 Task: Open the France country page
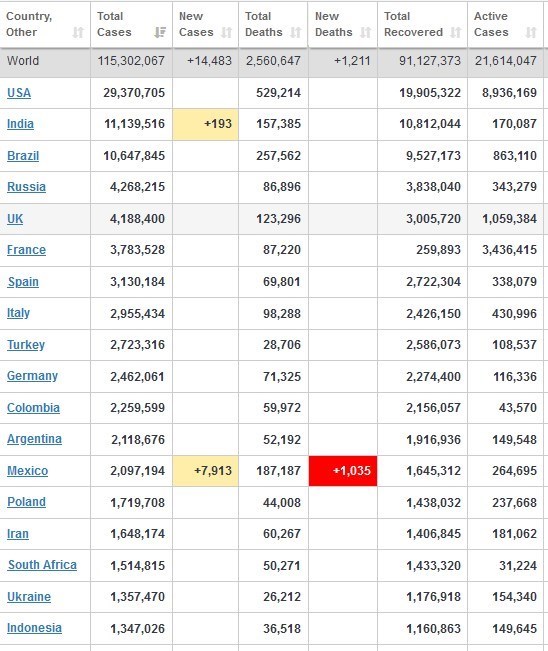click(x=27, y=250)
